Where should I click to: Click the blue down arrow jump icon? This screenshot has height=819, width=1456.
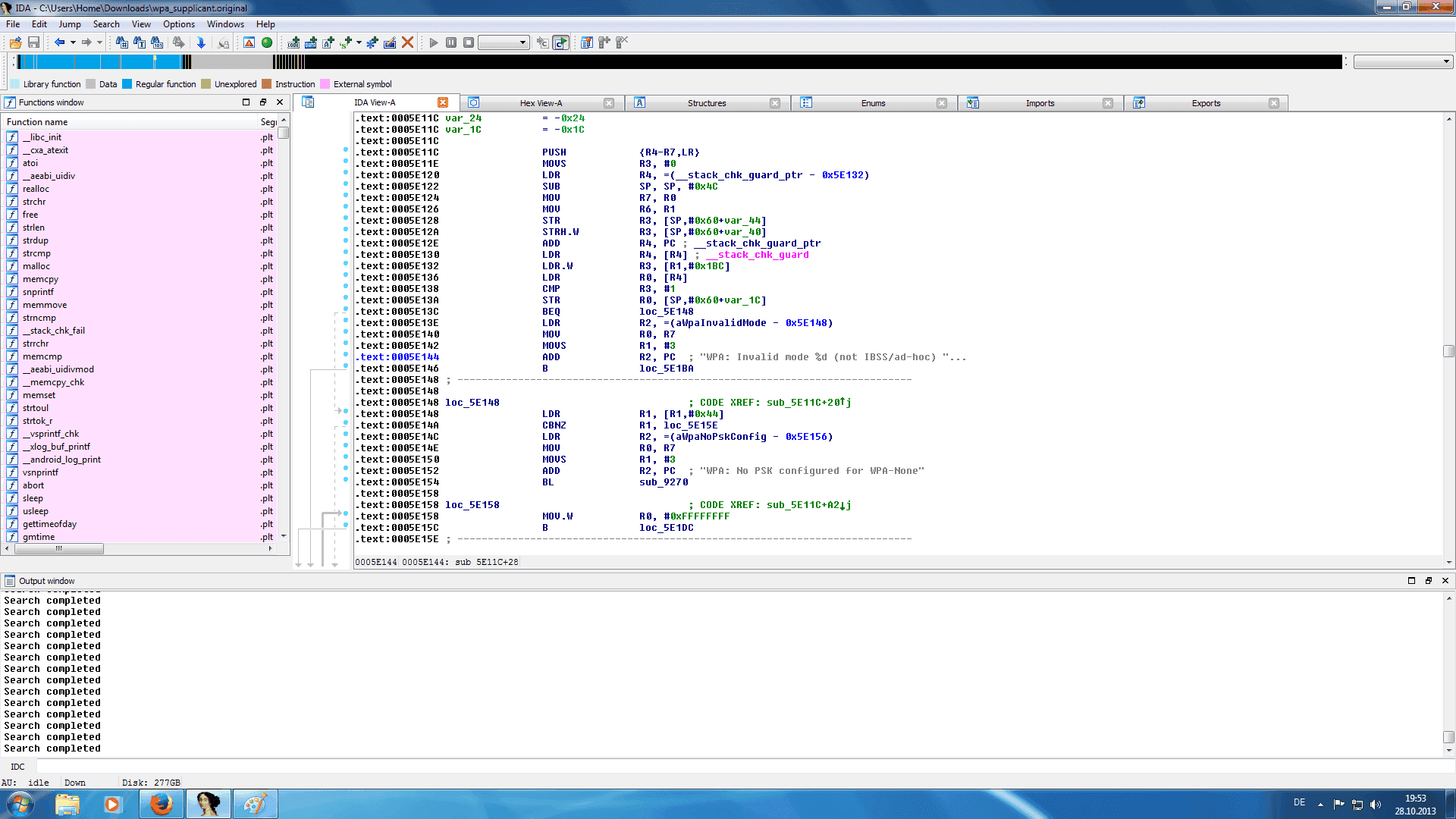[201, 42]
